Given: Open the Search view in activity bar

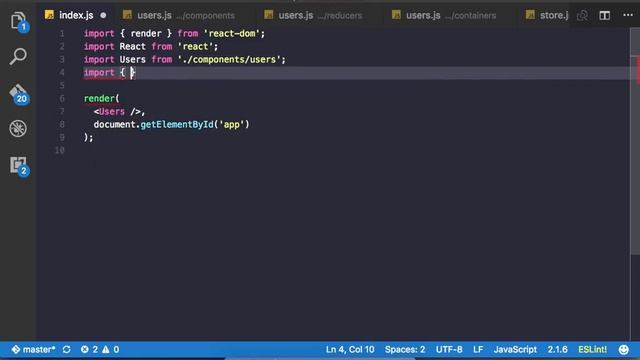Looking at the screenshot, I should pos(18,56).
